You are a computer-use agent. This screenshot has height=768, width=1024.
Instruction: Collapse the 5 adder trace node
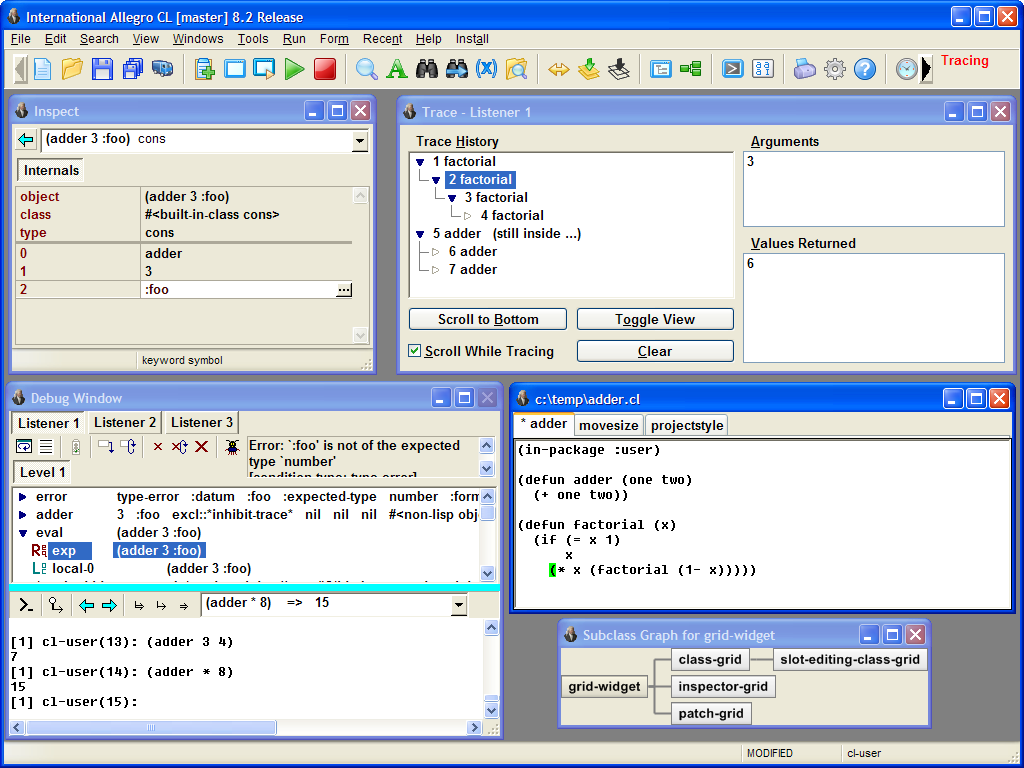[x=420, y=234]
